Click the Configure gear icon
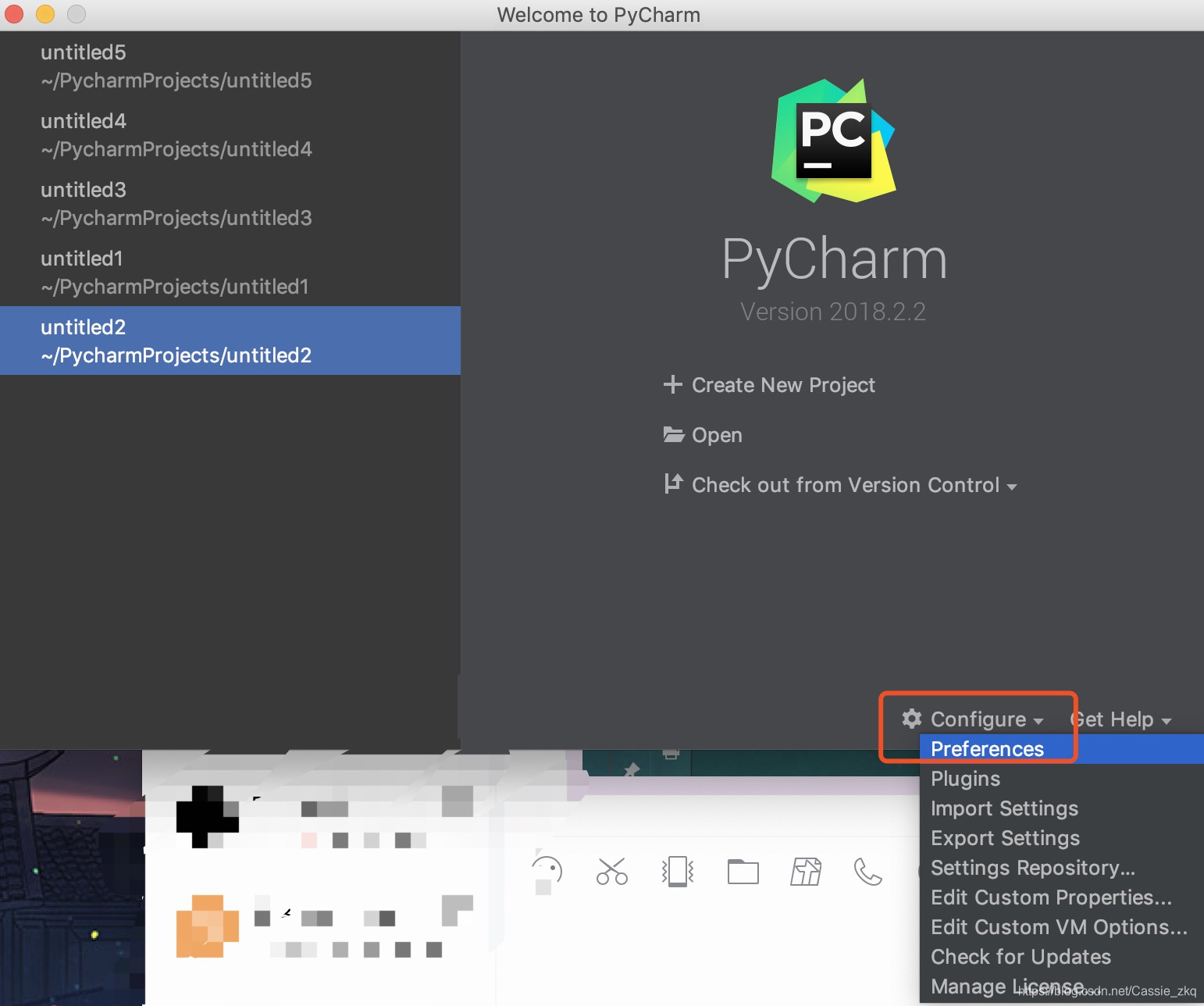Screen dimensions: 1204x1006 (911, 719)
